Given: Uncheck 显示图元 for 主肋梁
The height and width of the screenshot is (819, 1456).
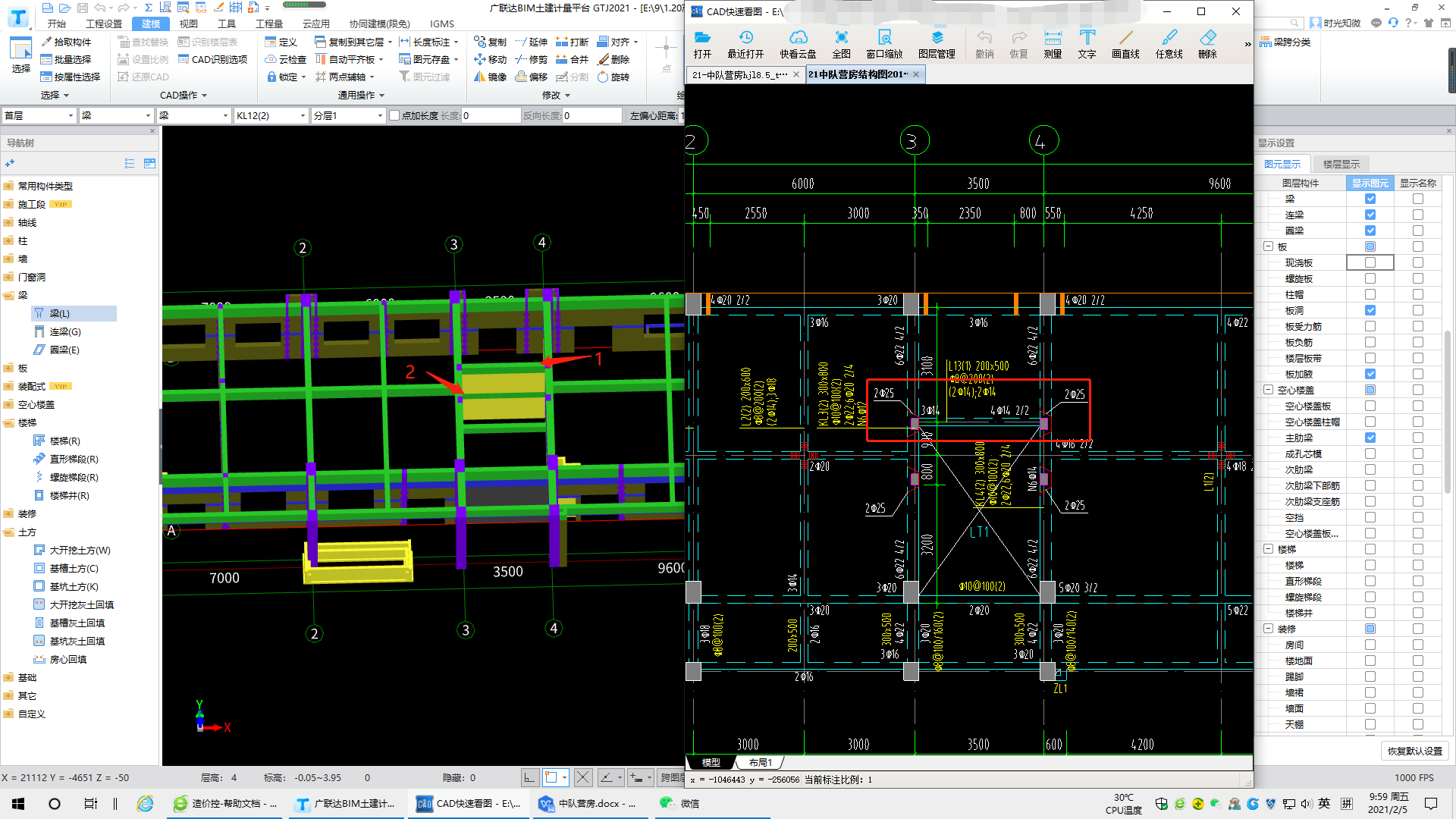Looking at the screenshot, I should [x=1370, y=438].
